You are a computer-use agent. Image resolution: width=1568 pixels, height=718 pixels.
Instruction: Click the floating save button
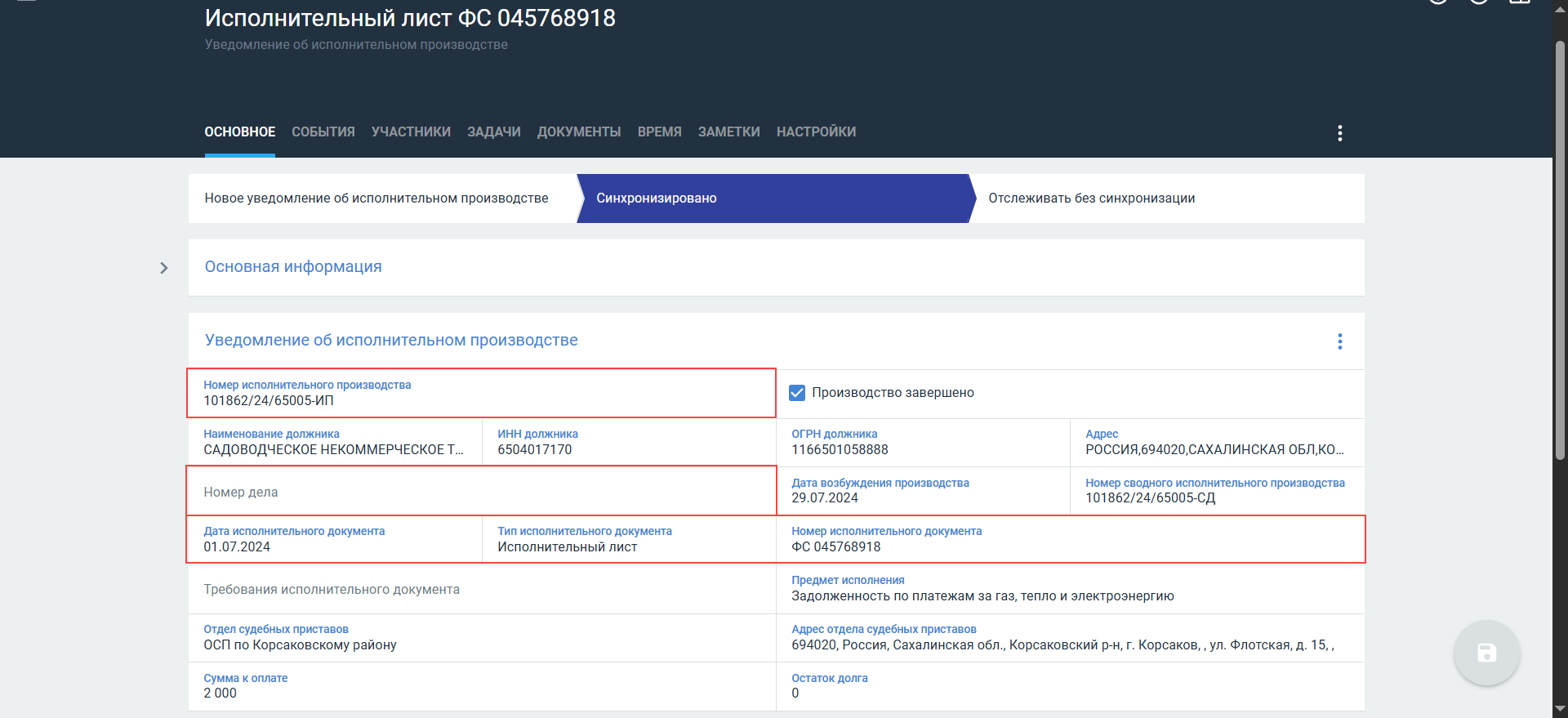click(1486, 653)
